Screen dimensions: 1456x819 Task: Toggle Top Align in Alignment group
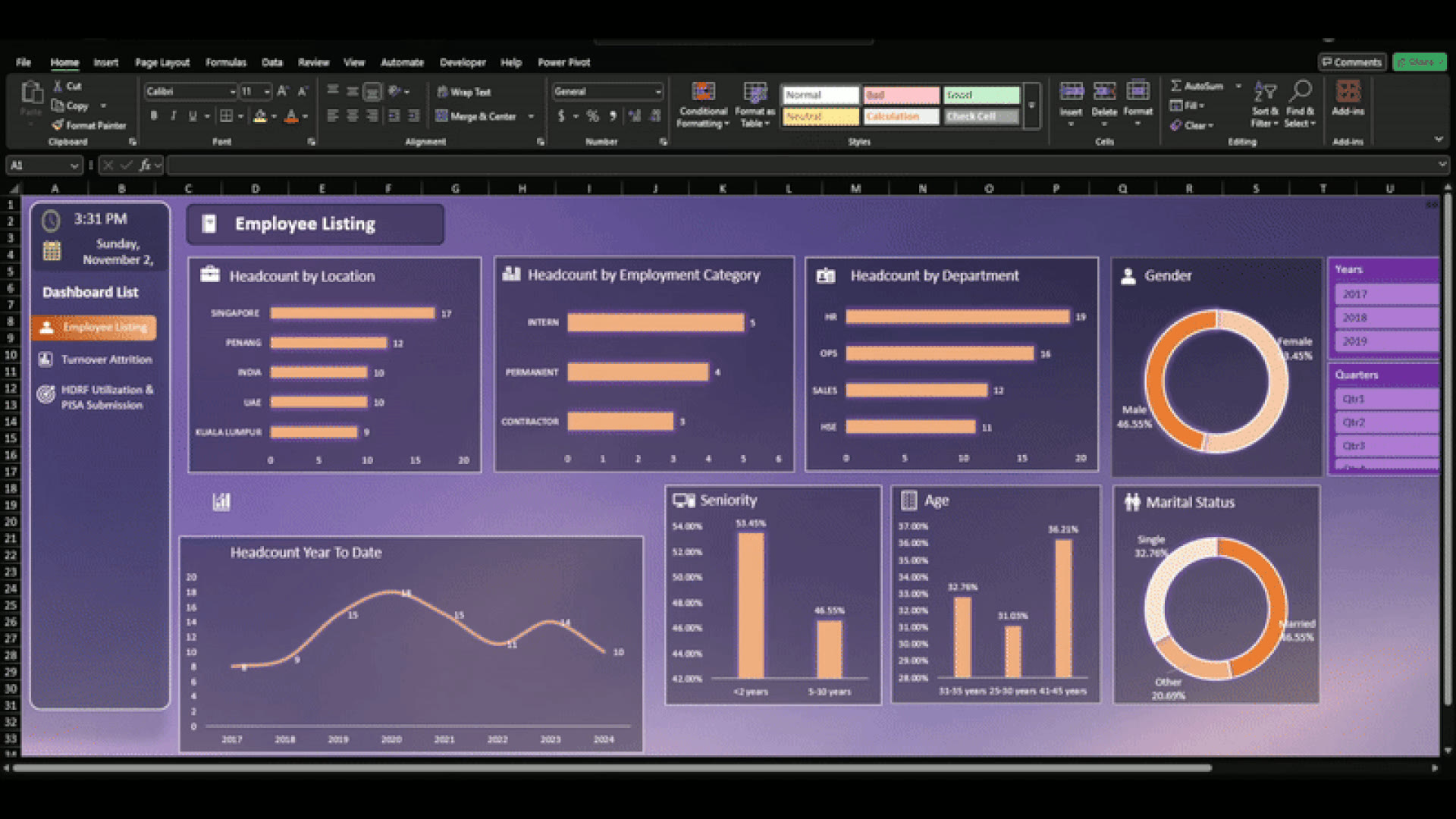pyautogui.click(x=333, y=91)
